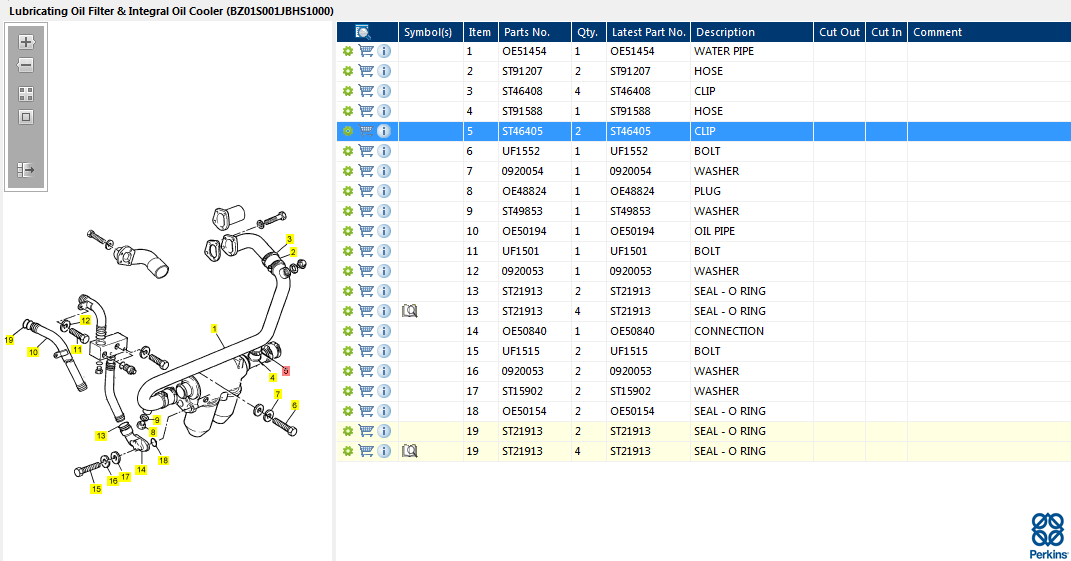This screenshot has height=561, width=1071.
Task: Select callout 18 on the diagram
Action: tap(163, 461)
